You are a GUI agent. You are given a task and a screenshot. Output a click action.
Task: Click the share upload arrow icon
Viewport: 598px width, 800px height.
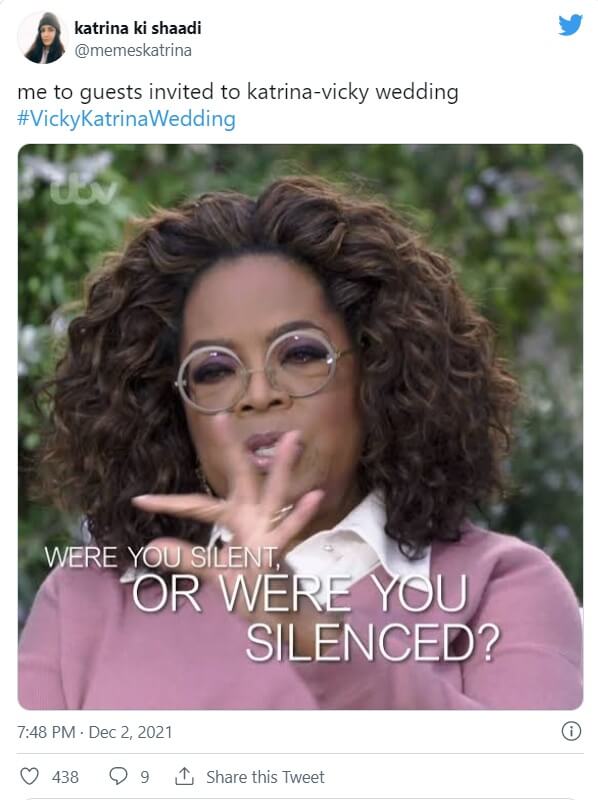pos(184,776)
